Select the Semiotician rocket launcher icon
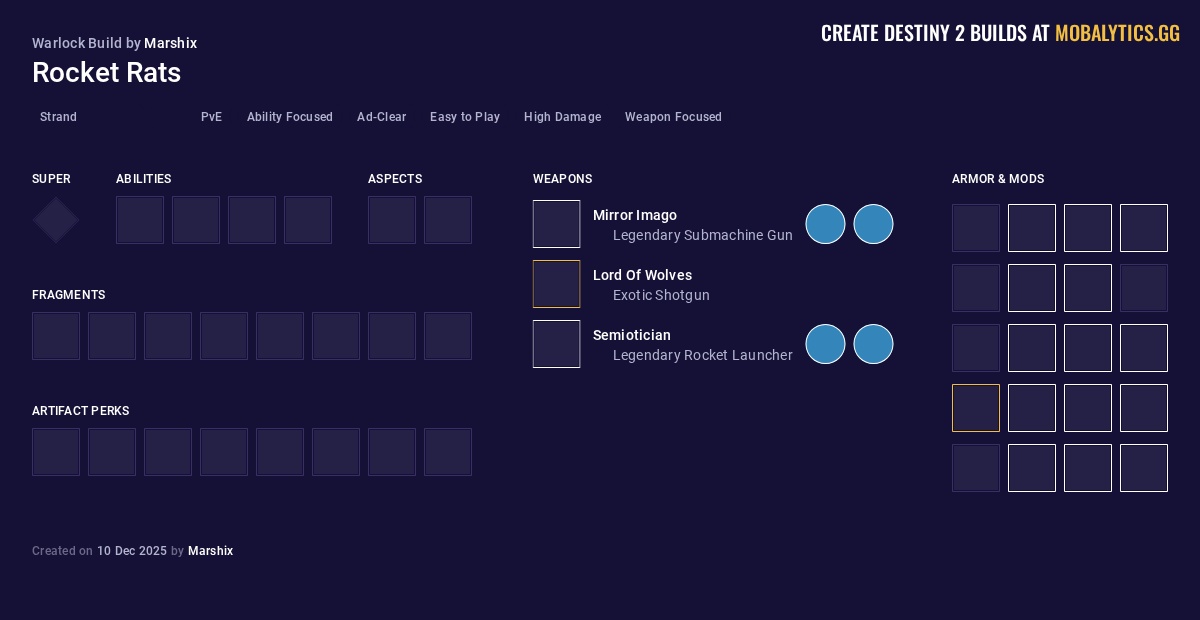Image resolution: width=1200 pixels, height=620 pixels. [556, 344]
